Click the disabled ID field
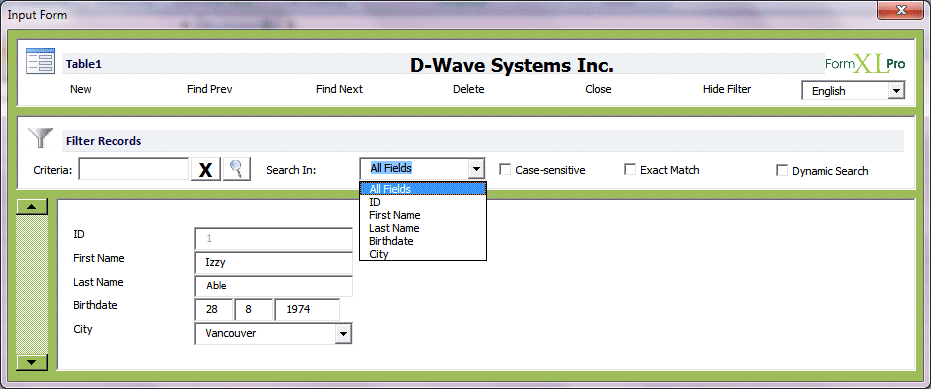The image size is (931, 389). [x=274, y=239]
